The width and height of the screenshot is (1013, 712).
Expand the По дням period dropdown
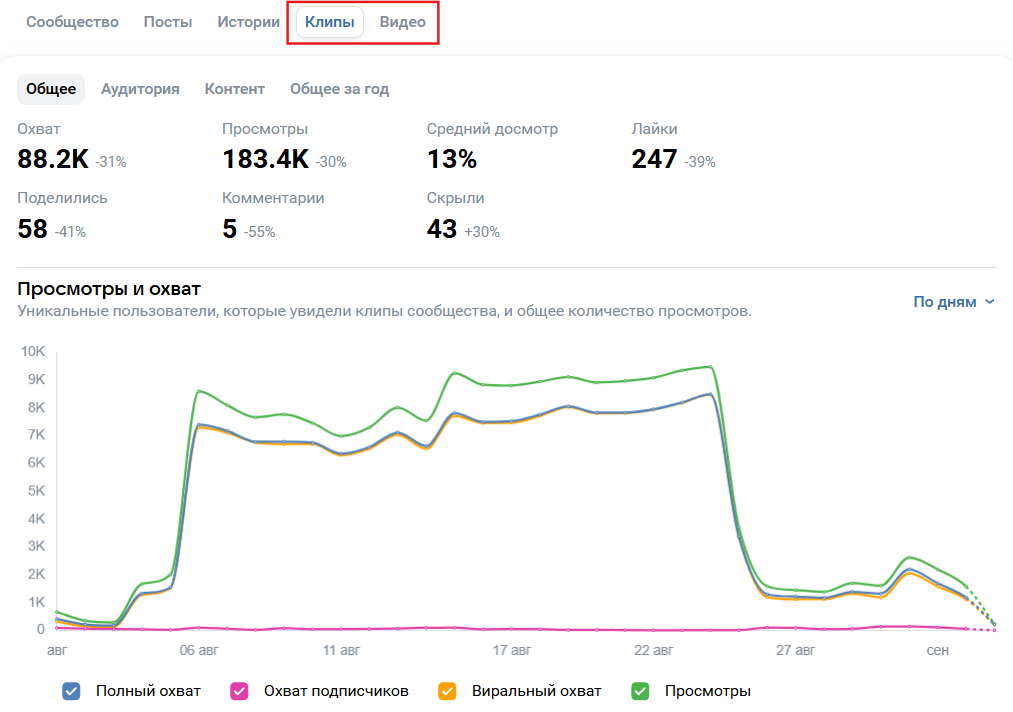click(x=954, y=302)
